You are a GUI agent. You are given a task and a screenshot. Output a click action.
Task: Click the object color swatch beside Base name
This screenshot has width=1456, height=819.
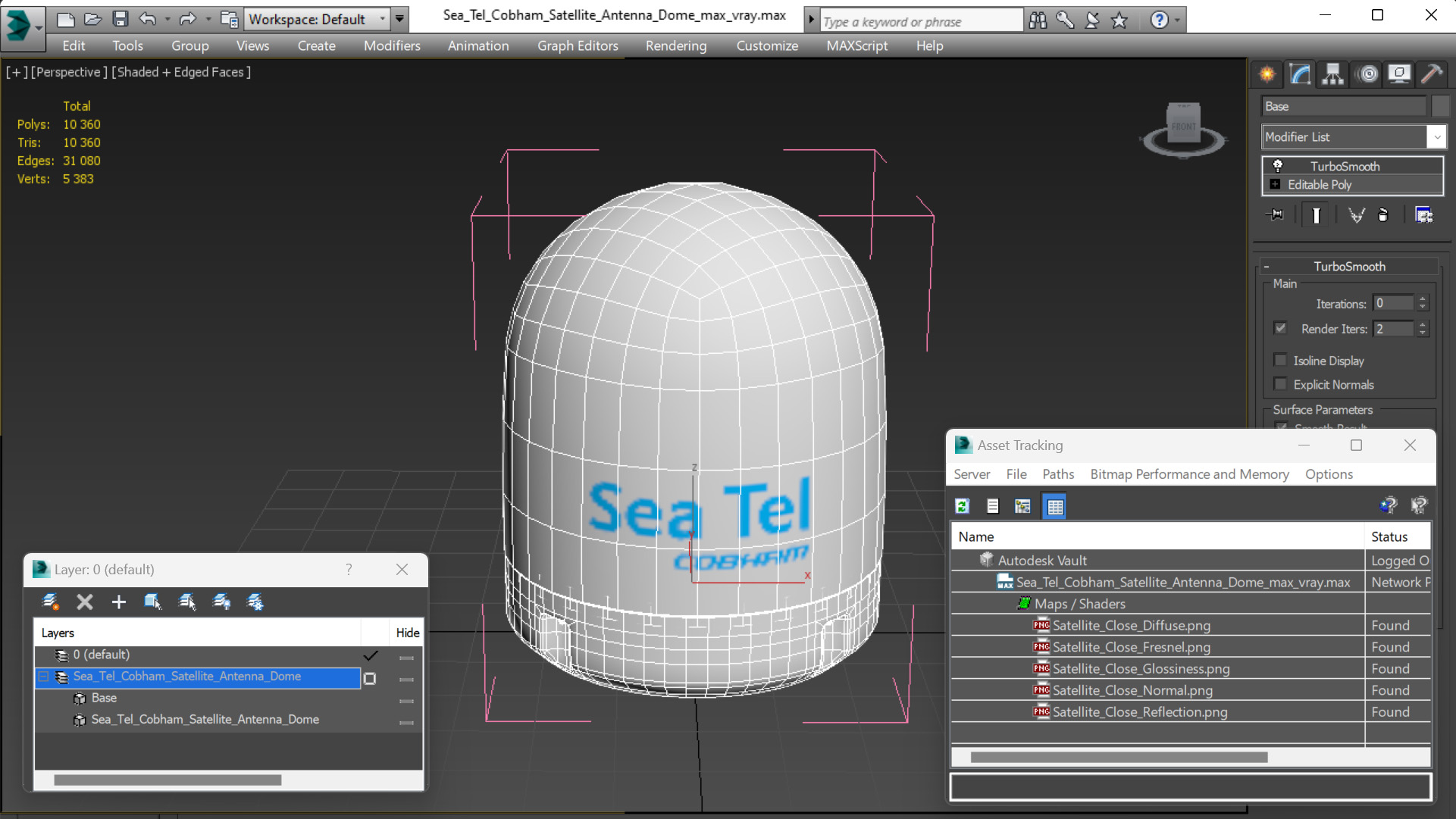pyautogui.click(x=1441, y=106)
